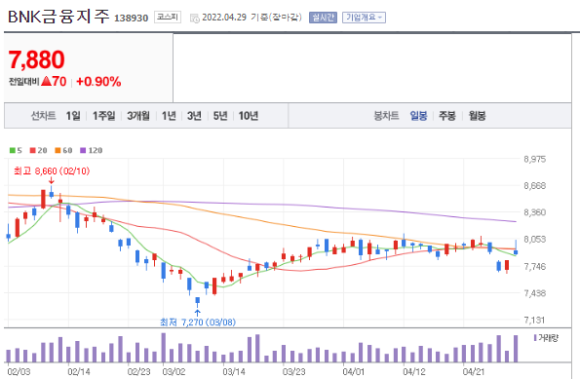Image resolution: width=580 pixels, height=379 pixels.
Task: Switch to the 월봉 candlestick chart
Action: click(477, 116)
